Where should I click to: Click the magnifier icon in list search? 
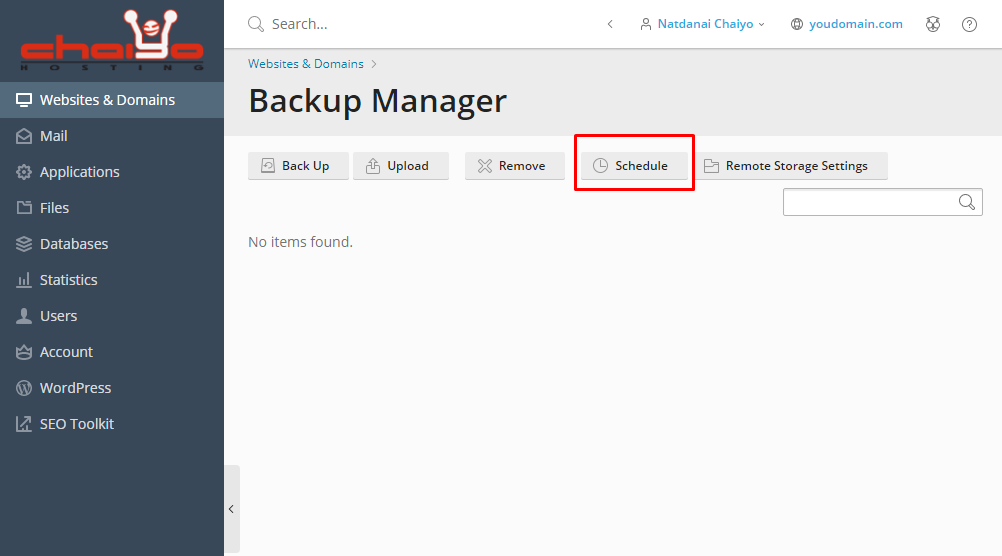point(967,202)
